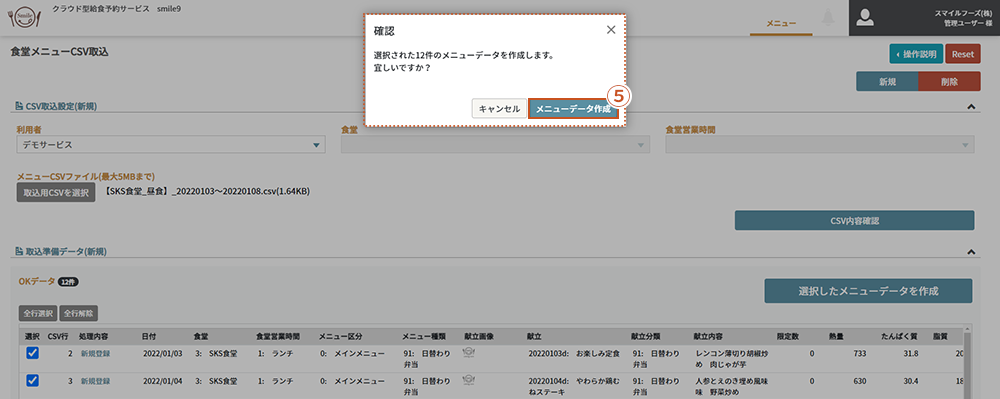Click the 20220103d: お楽しみ定食 cell
The image size is (1000, 399).
click(x=574, y=353)
